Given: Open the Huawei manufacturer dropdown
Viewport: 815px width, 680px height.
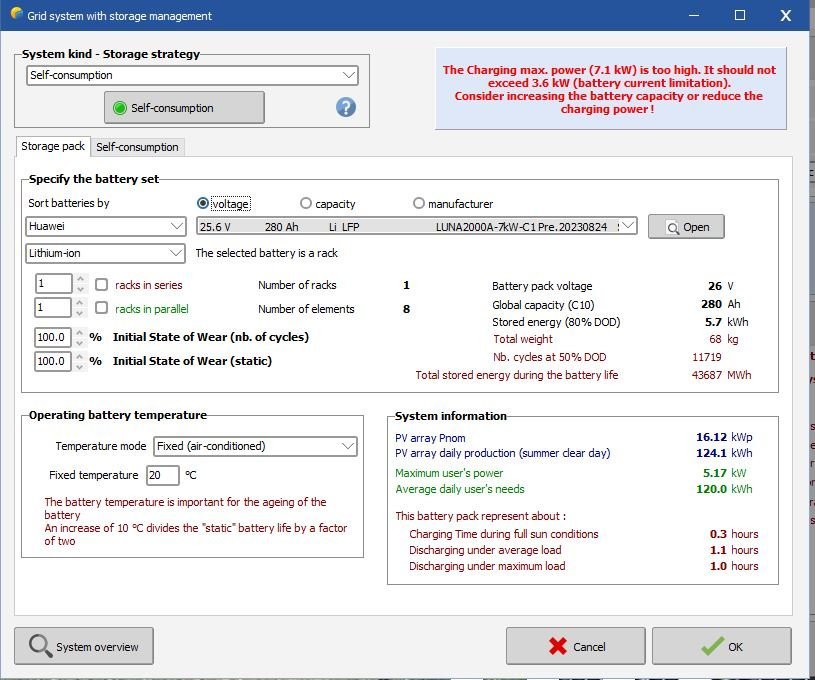Looking at the screenshot, I should (x=105, y=227).
